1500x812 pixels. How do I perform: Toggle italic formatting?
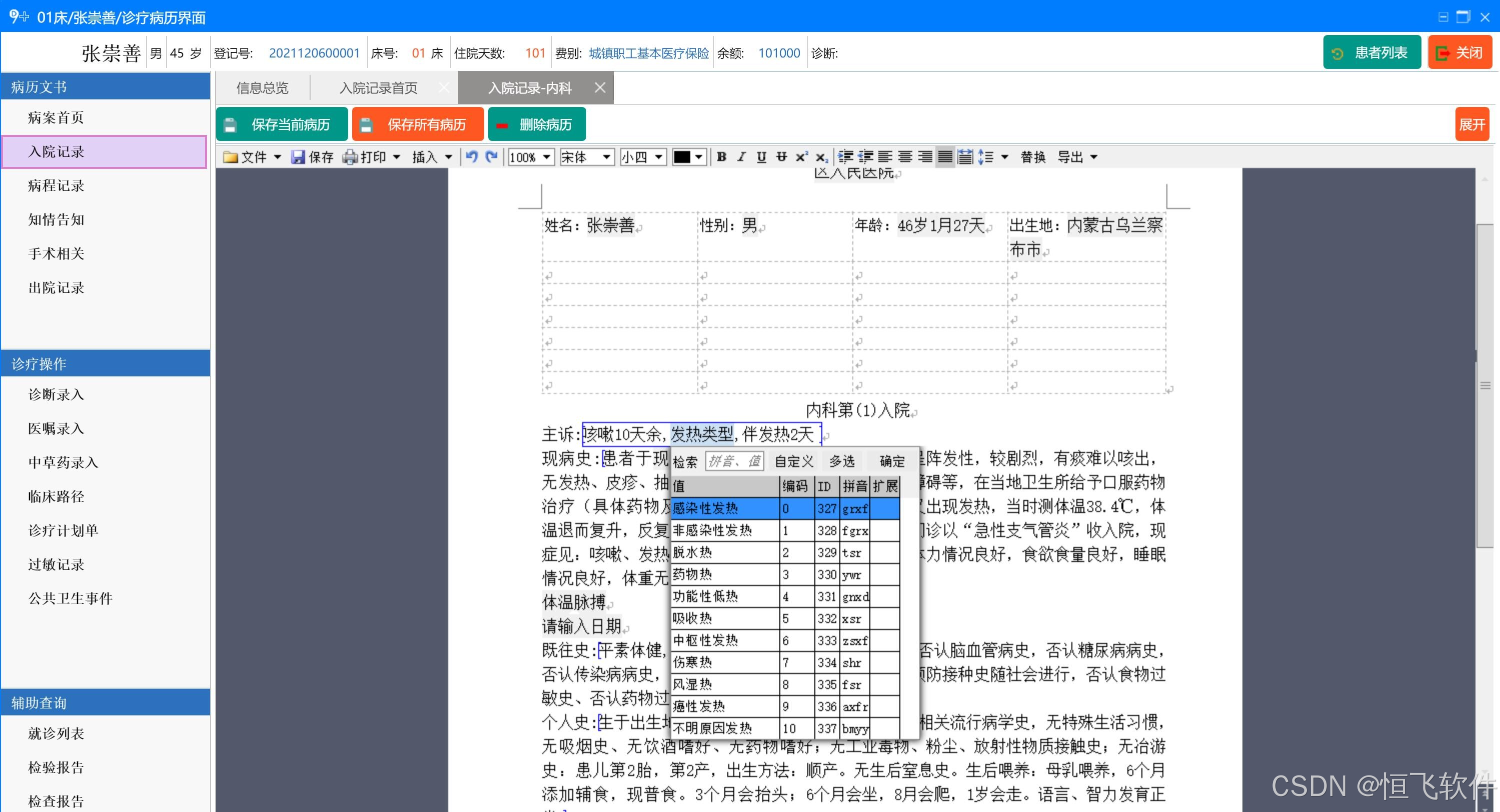[x=741, y=156]
